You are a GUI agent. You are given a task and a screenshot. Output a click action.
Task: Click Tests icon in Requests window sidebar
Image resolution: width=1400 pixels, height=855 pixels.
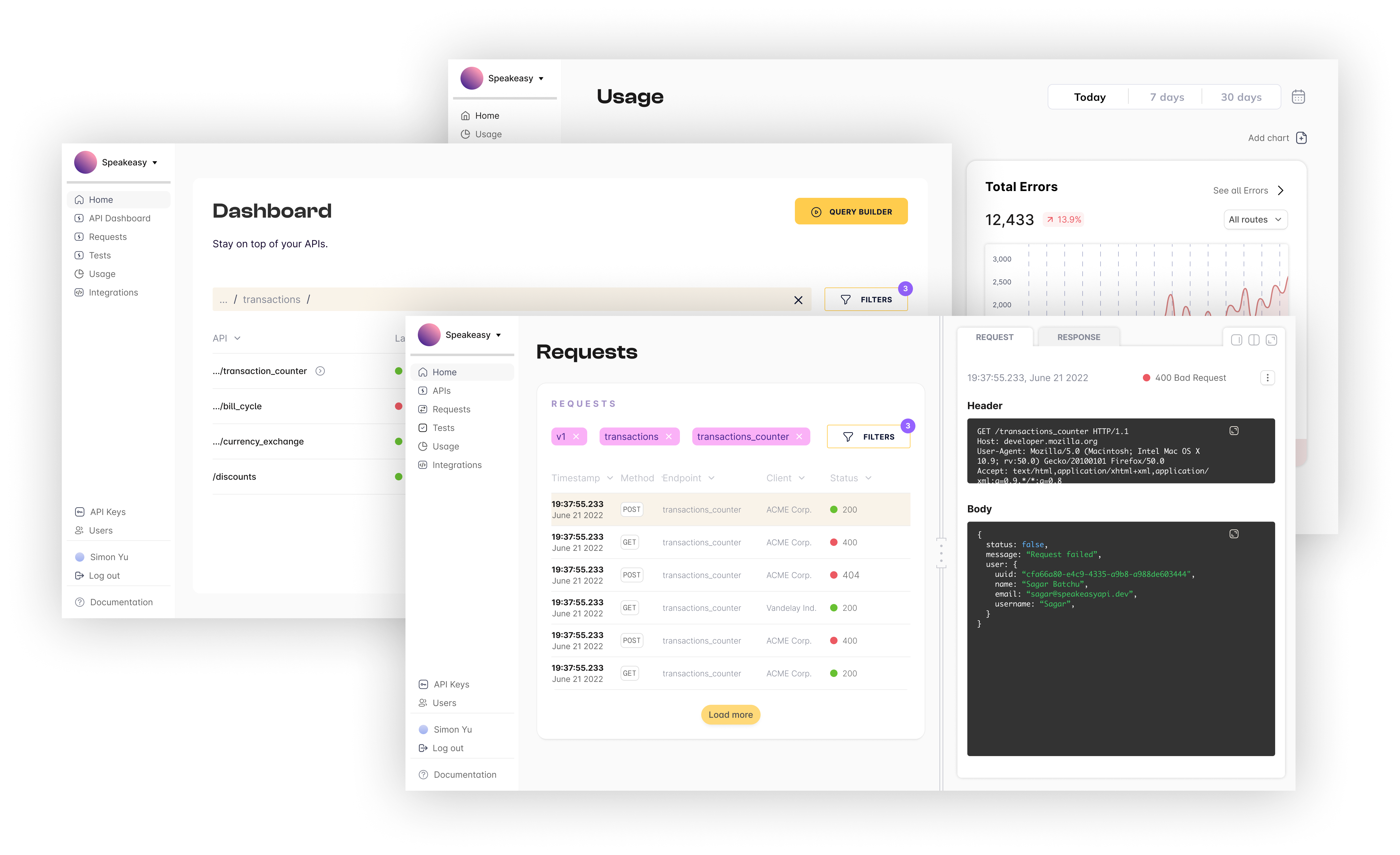(423, 428)
